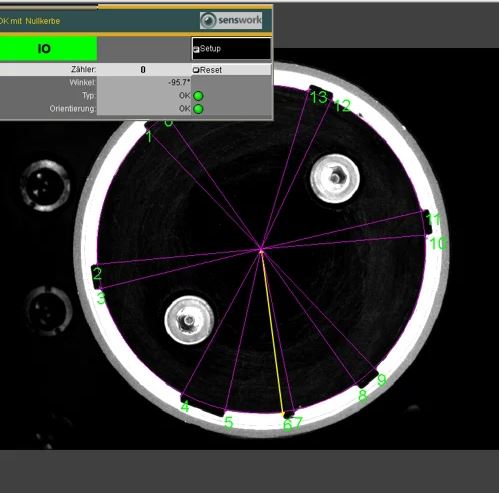Click edge point label 9
The image size is (499, 493).
(x=382, y=380)
